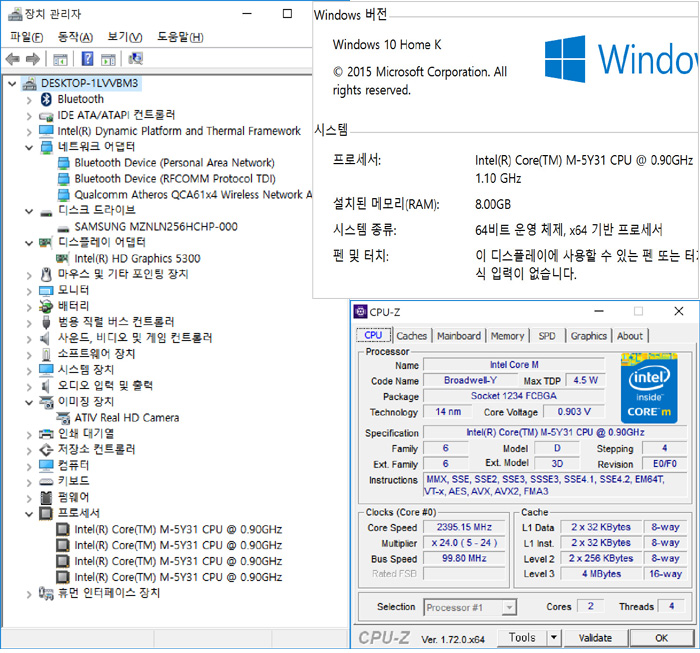Open the Tools dropdown arrow in CPU-Z
700x653 pixels.
[554, 637]
